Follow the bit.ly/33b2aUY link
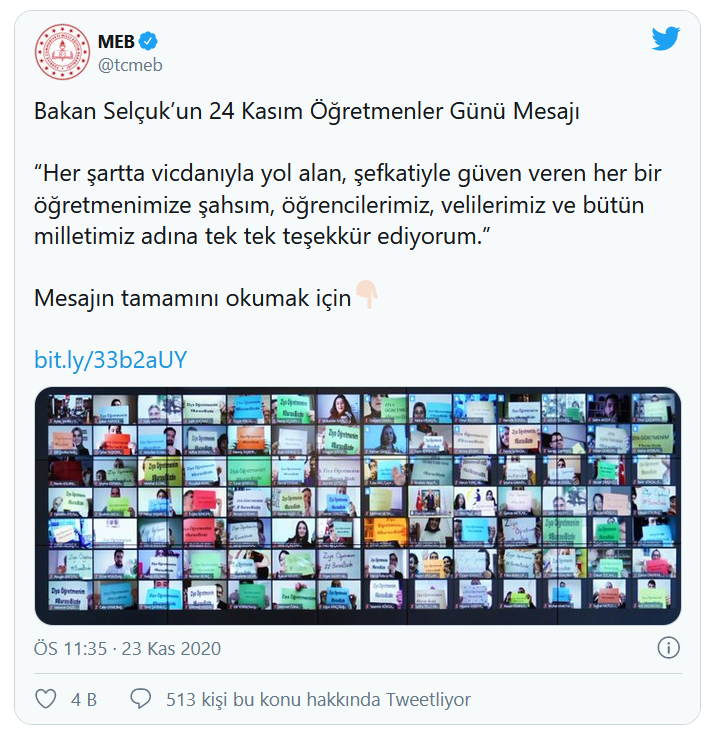724x739 pixels. 111,360
